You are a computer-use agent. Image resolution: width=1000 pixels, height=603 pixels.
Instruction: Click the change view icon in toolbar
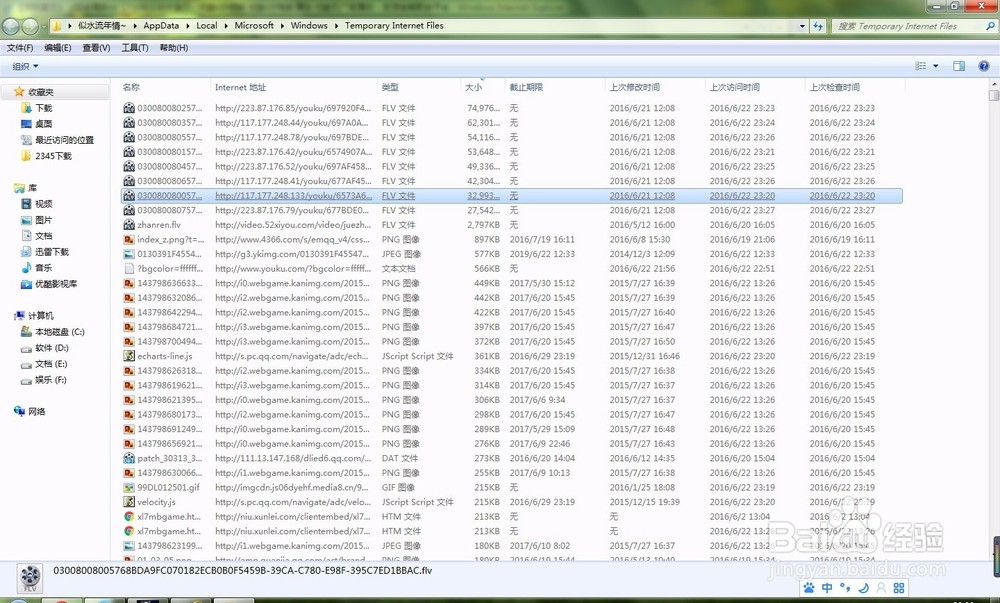click(x=921, y=66)
